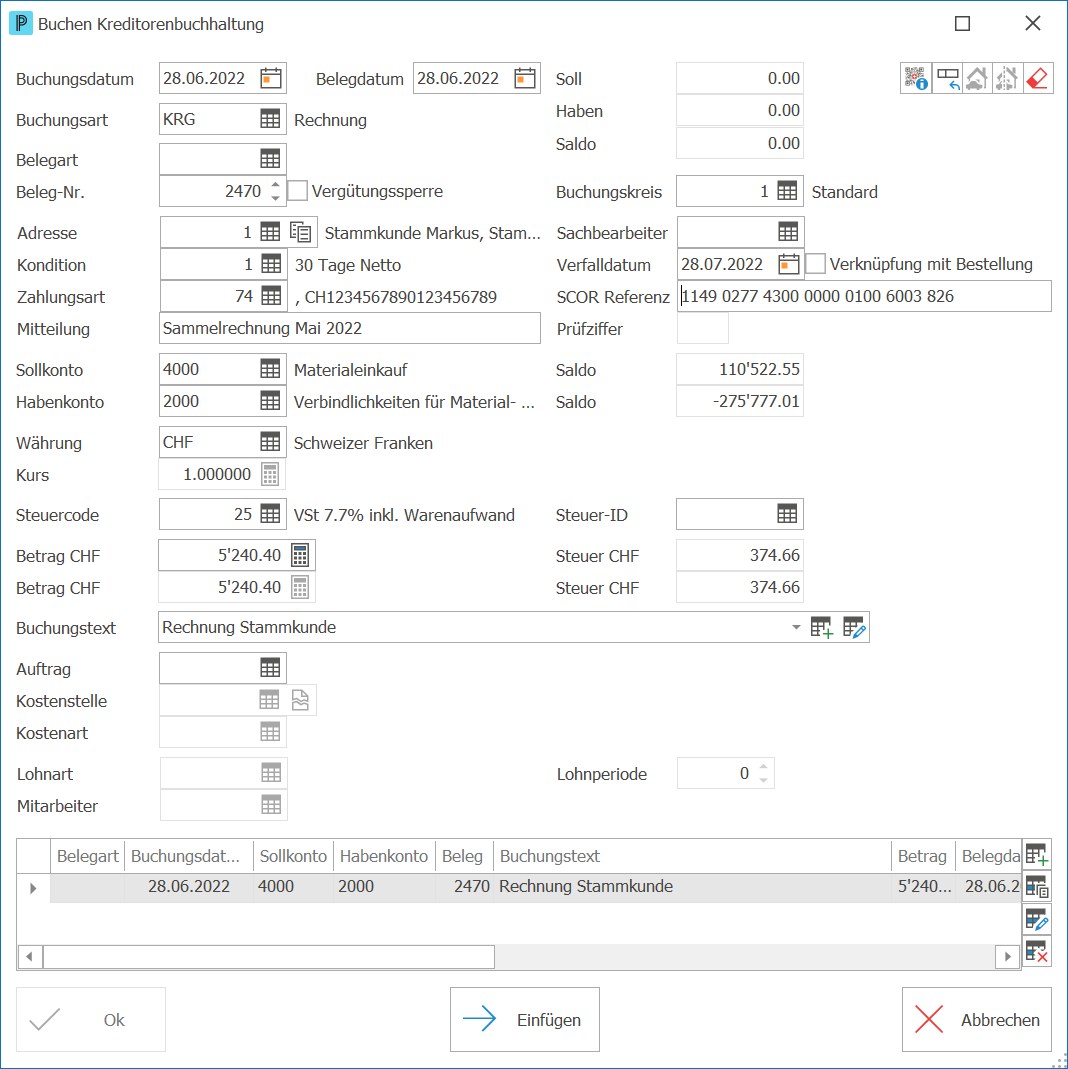The height and width of the screenshot is (1069, 1068).
Task: Delete the selected booking grid row
Action: (1037, 952)
